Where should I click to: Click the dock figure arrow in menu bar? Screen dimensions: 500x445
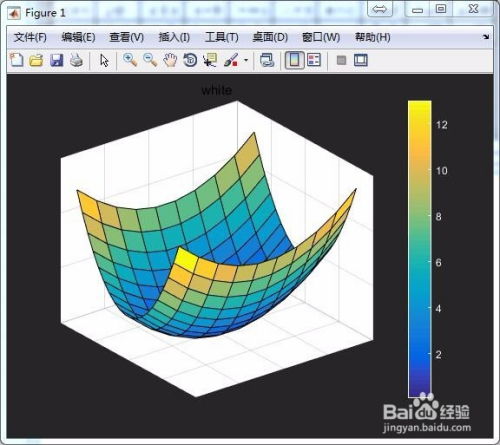(x=486, y=37)
